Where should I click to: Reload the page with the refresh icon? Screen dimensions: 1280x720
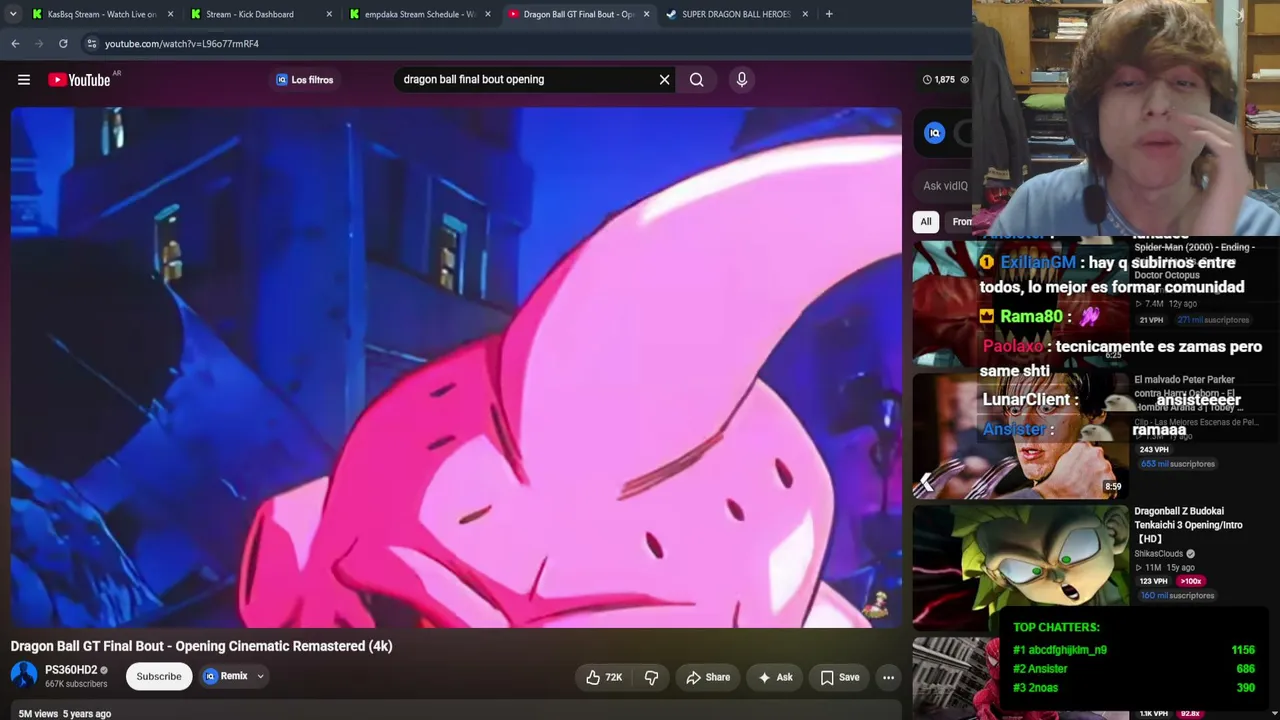pos(63,44)
